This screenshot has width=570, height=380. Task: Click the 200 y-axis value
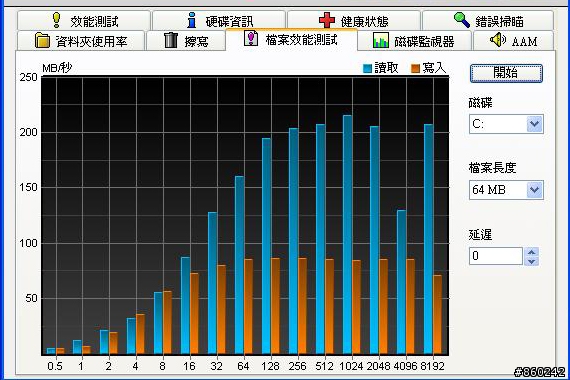[29, 132]
